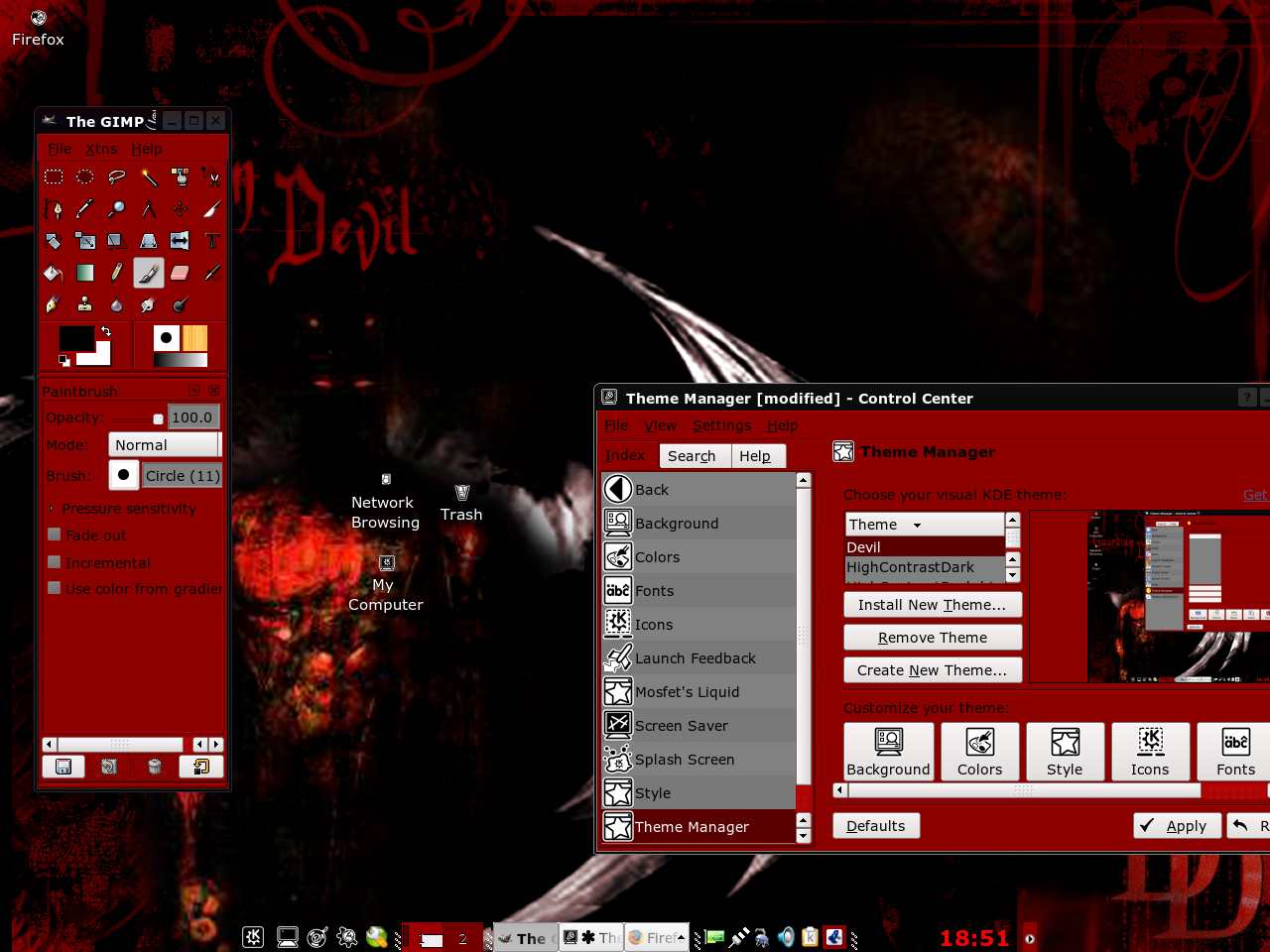Click the Apply button
This screenshot has height=952, width=1270.
(1176, 826)
